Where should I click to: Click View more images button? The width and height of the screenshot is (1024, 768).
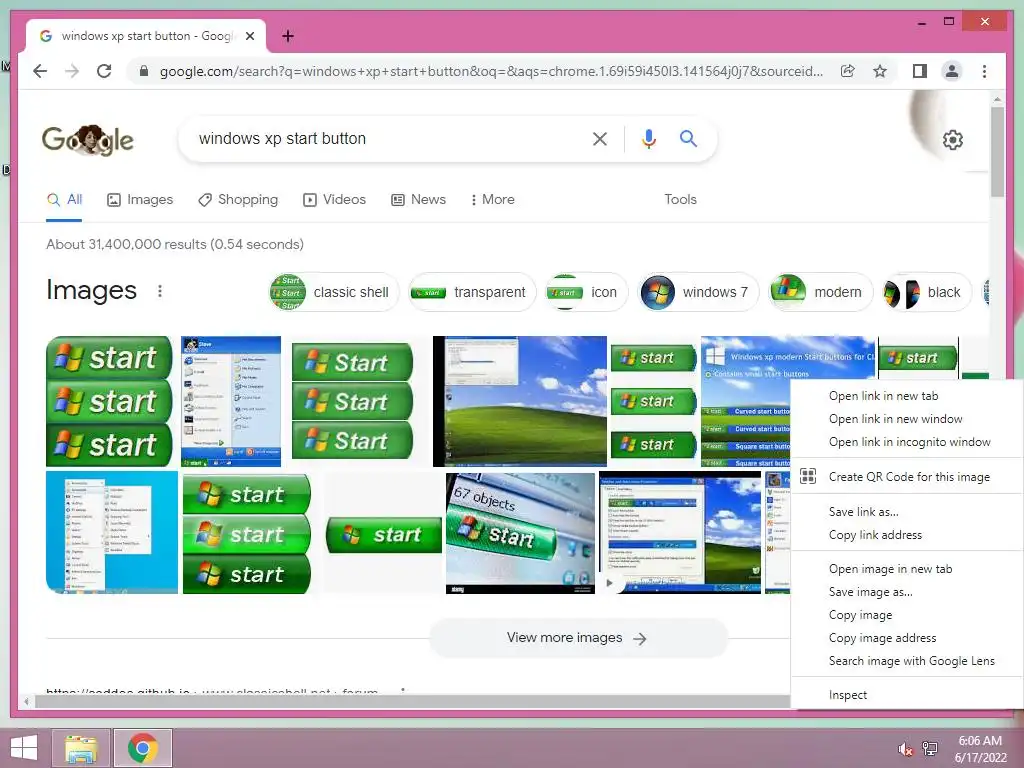pos(577,638)
